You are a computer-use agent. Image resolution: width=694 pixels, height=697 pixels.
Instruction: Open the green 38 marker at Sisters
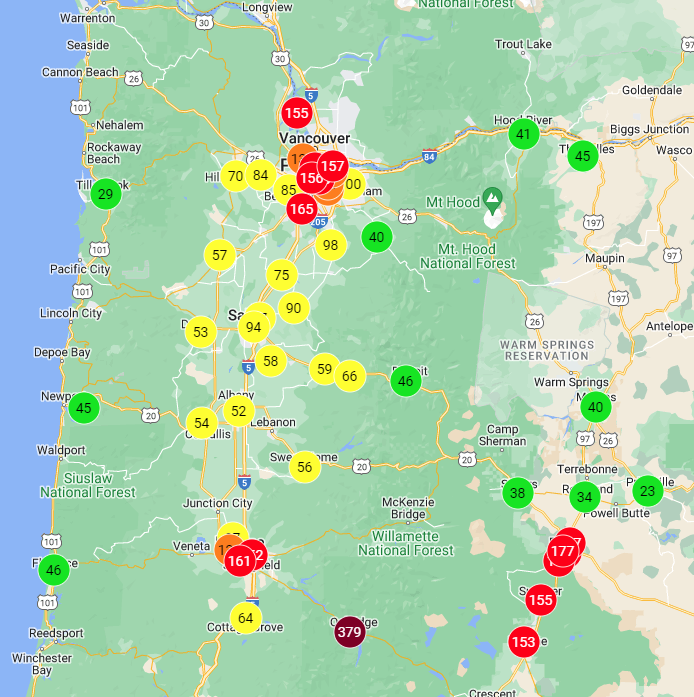click(x=517, y=493)
